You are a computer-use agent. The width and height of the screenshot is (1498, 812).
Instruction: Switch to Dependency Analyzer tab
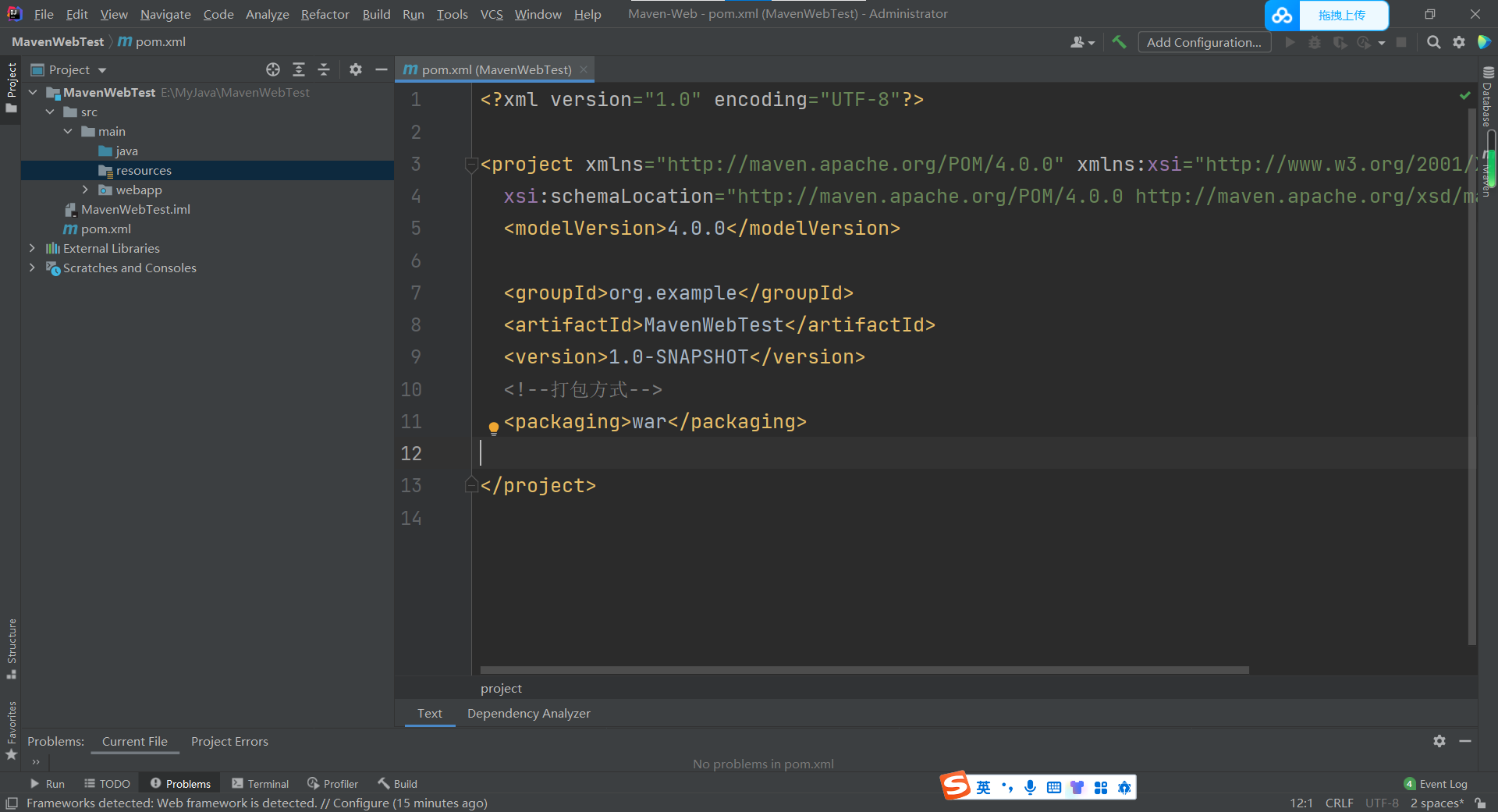click(528, 713)
